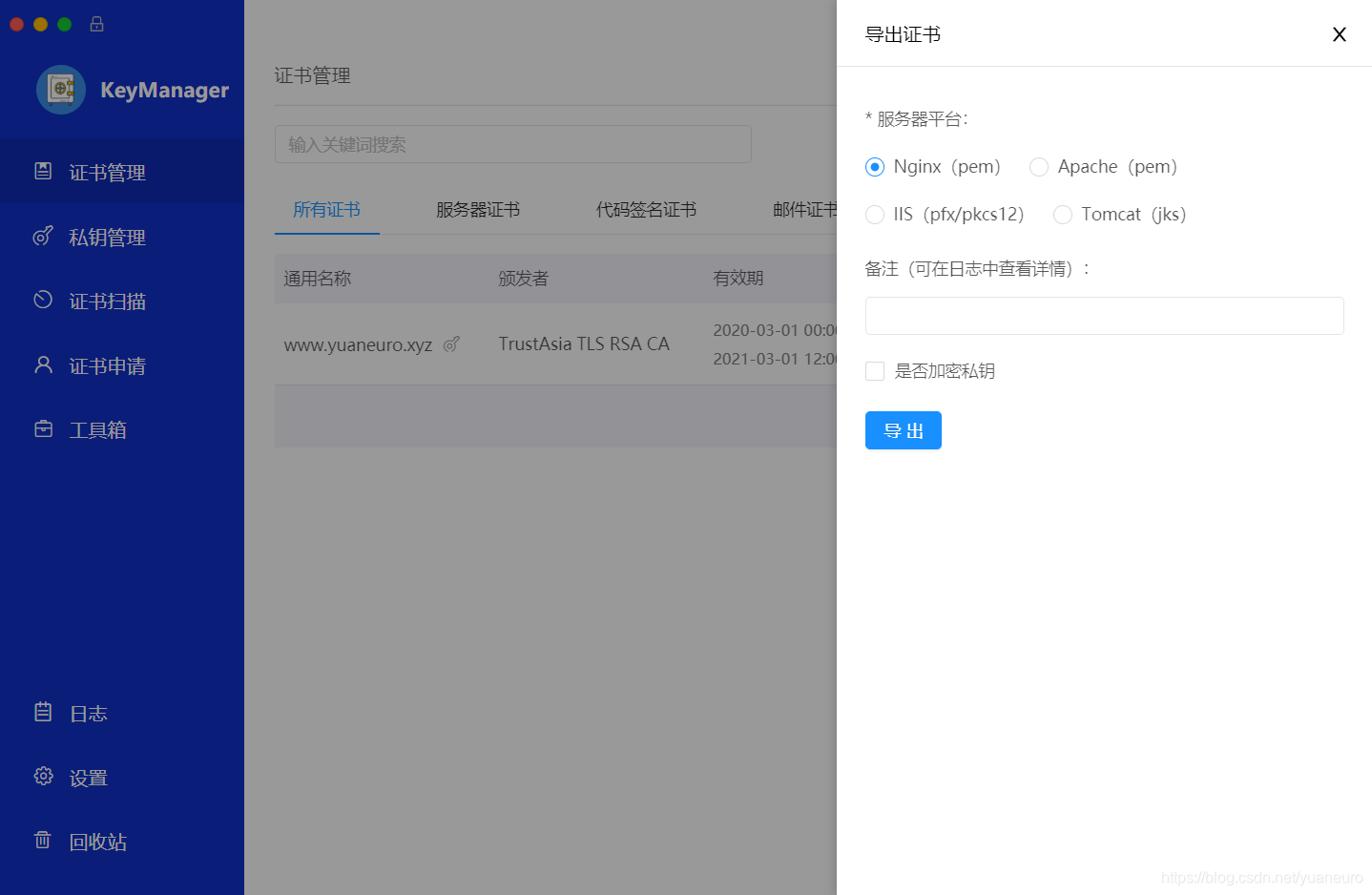Viewport: 1372px width, 895px height.
Task: Click the key icon beside www.yuaneuro.xyz
Action: pyautogui.click(x=452, y=343)
